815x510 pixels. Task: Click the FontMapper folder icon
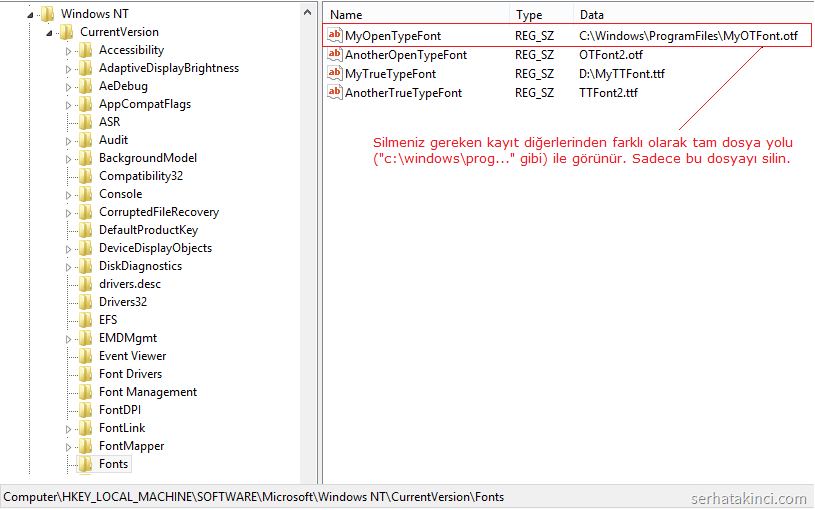pyautogui.click(x=86, y=446)
